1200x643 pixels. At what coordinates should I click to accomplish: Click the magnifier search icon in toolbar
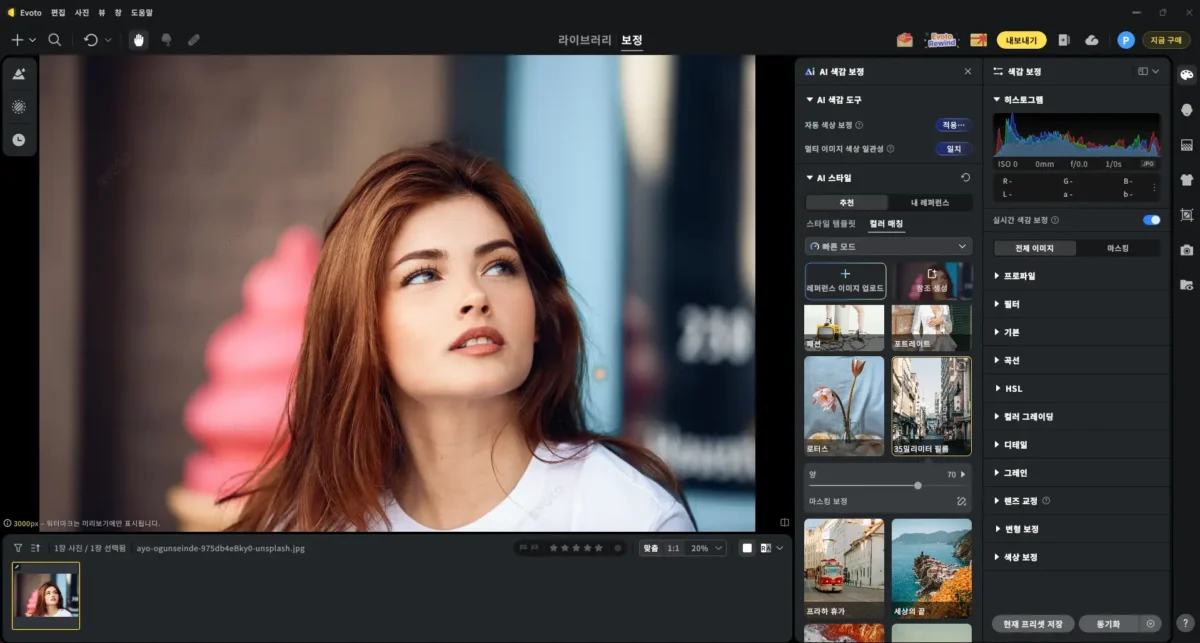[55, 40]
